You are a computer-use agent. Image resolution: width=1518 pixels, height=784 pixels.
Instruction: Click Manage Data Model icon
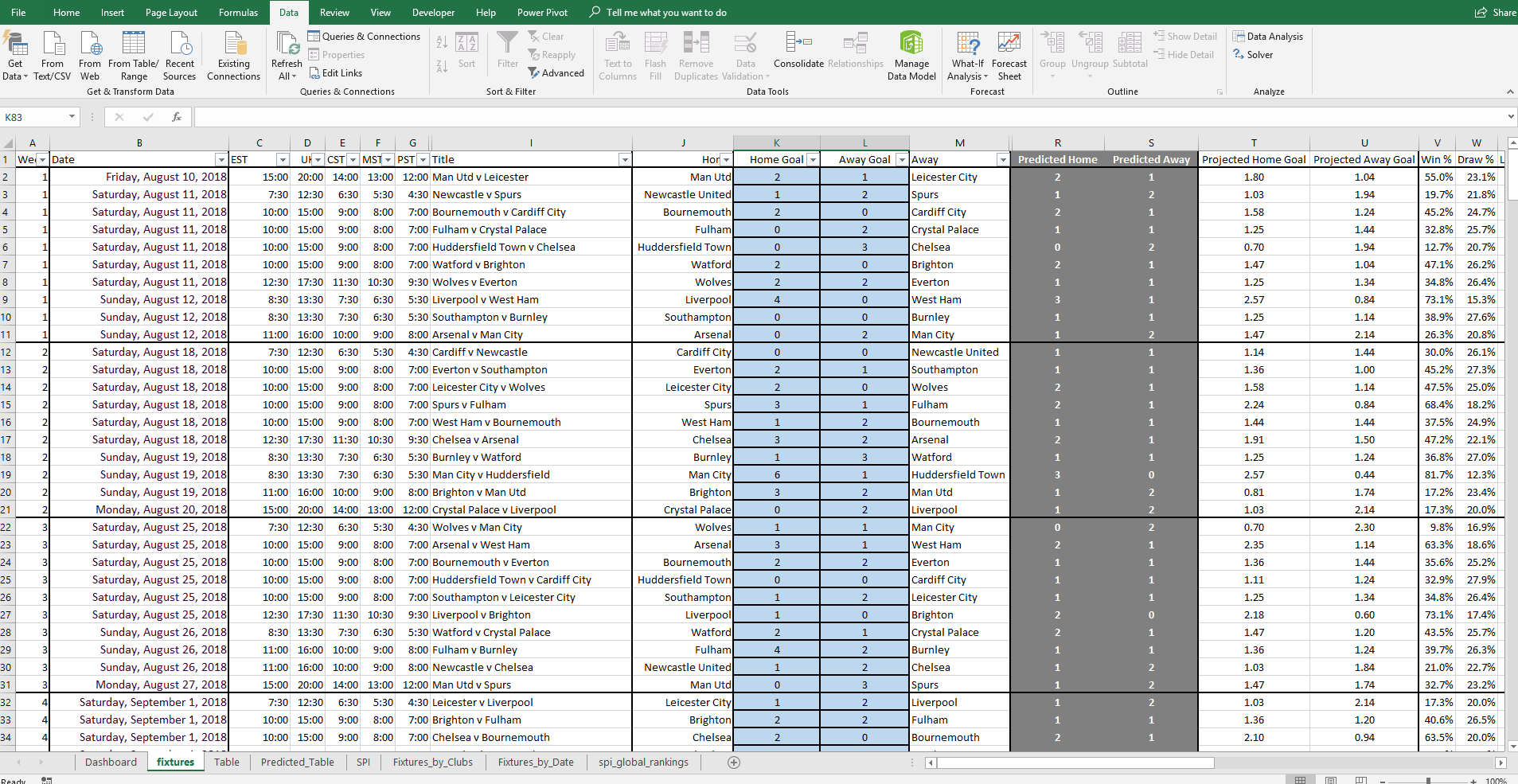911,56
